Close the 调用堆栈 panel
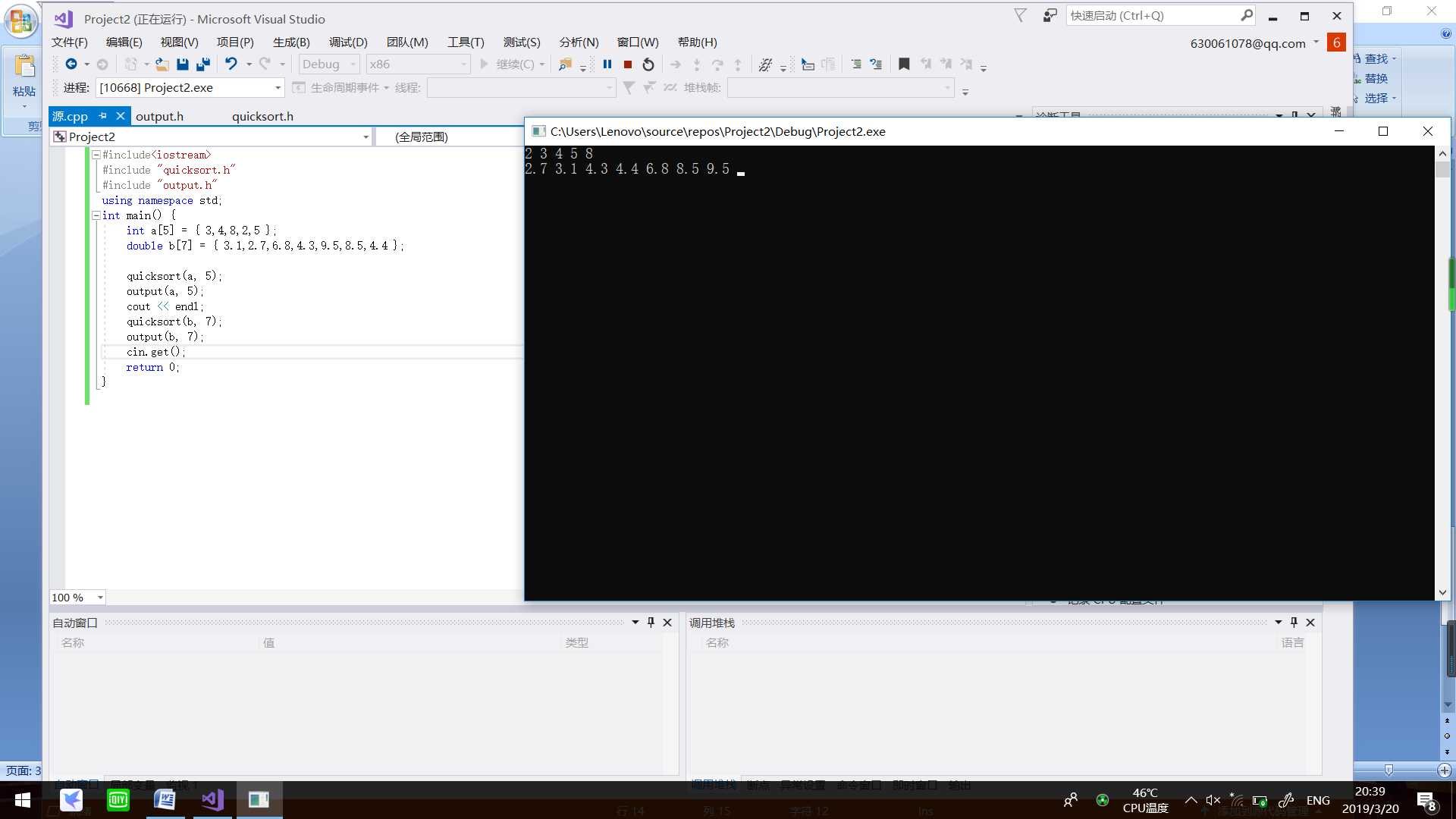This screenshot has width=1456, height=819. click(x=1310, y=623)
